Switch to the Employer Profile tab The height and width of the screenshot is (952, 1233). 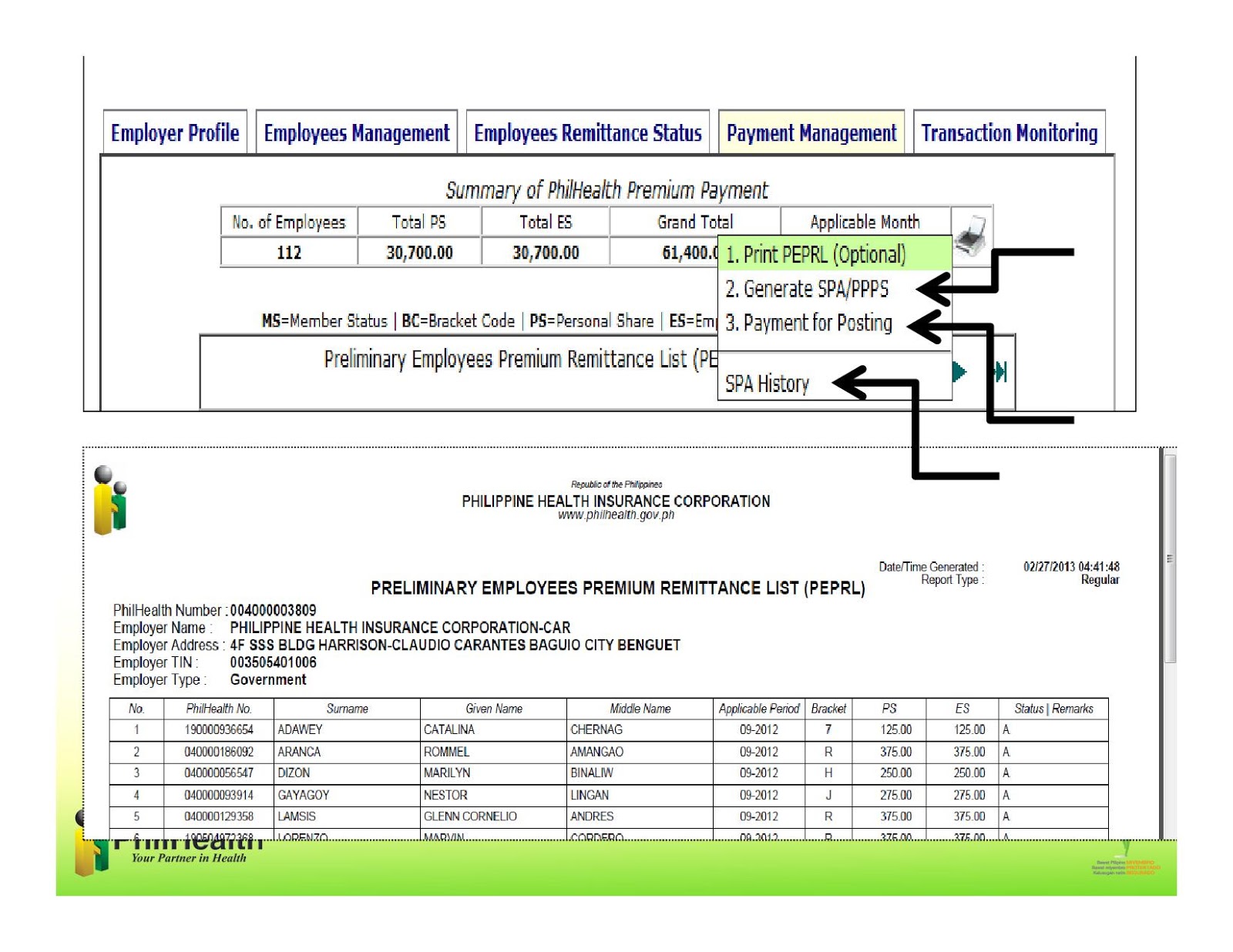[x=175, y=132]
